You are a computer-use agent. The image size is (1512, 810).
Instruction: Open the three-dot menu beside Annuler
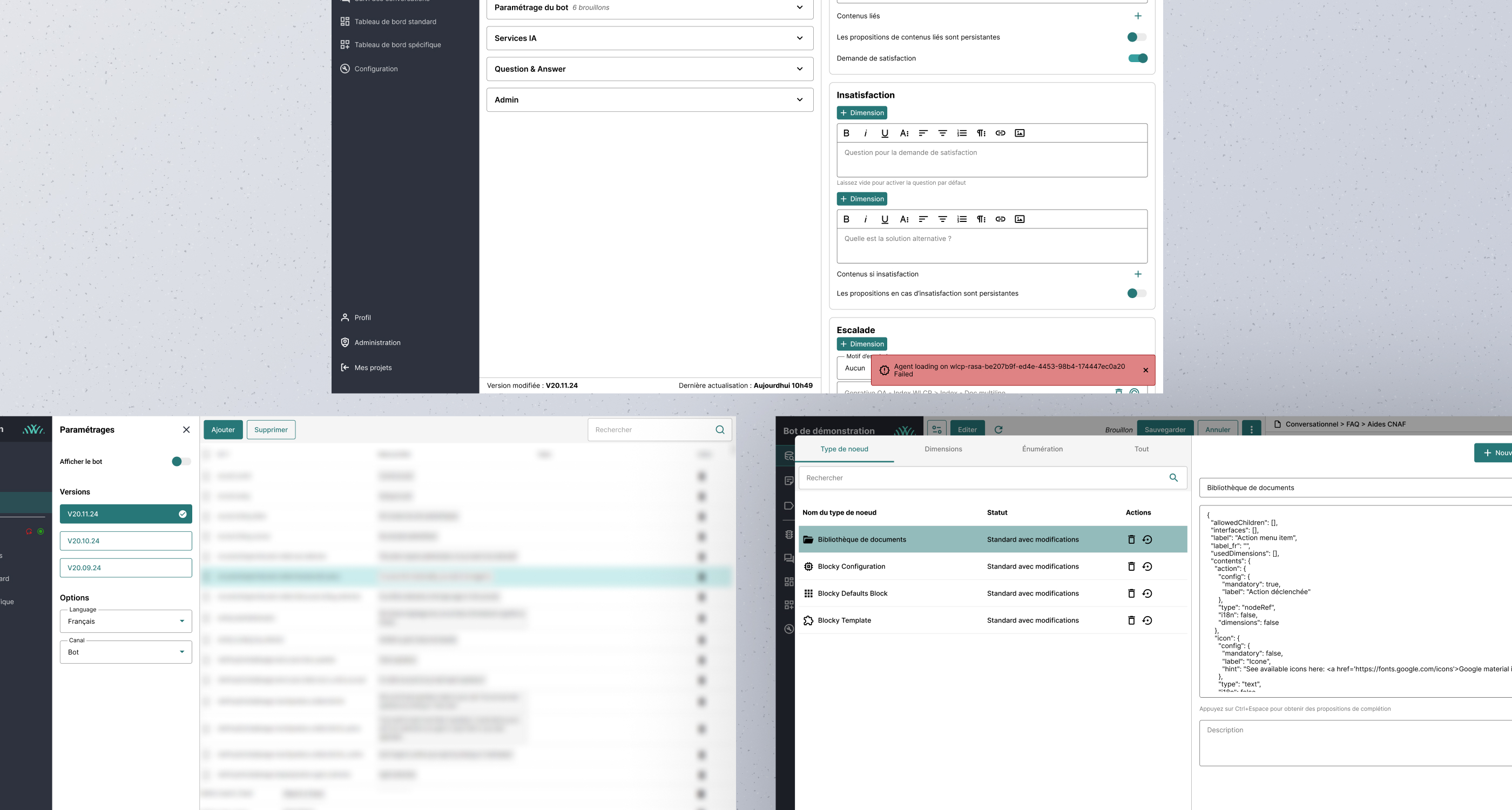1251,429
